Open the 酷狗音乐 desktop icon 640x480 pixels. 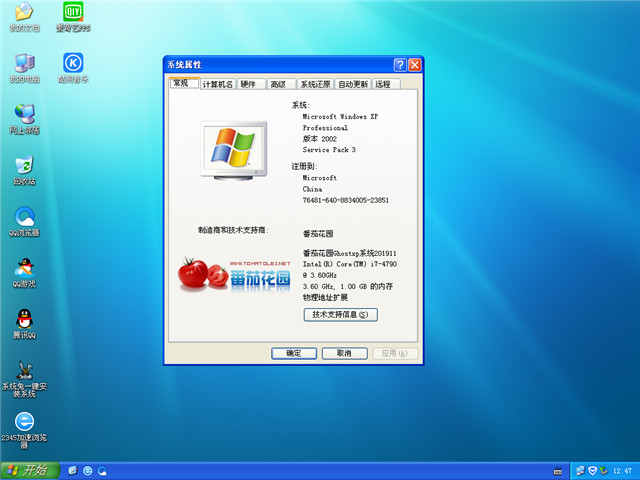73,68
